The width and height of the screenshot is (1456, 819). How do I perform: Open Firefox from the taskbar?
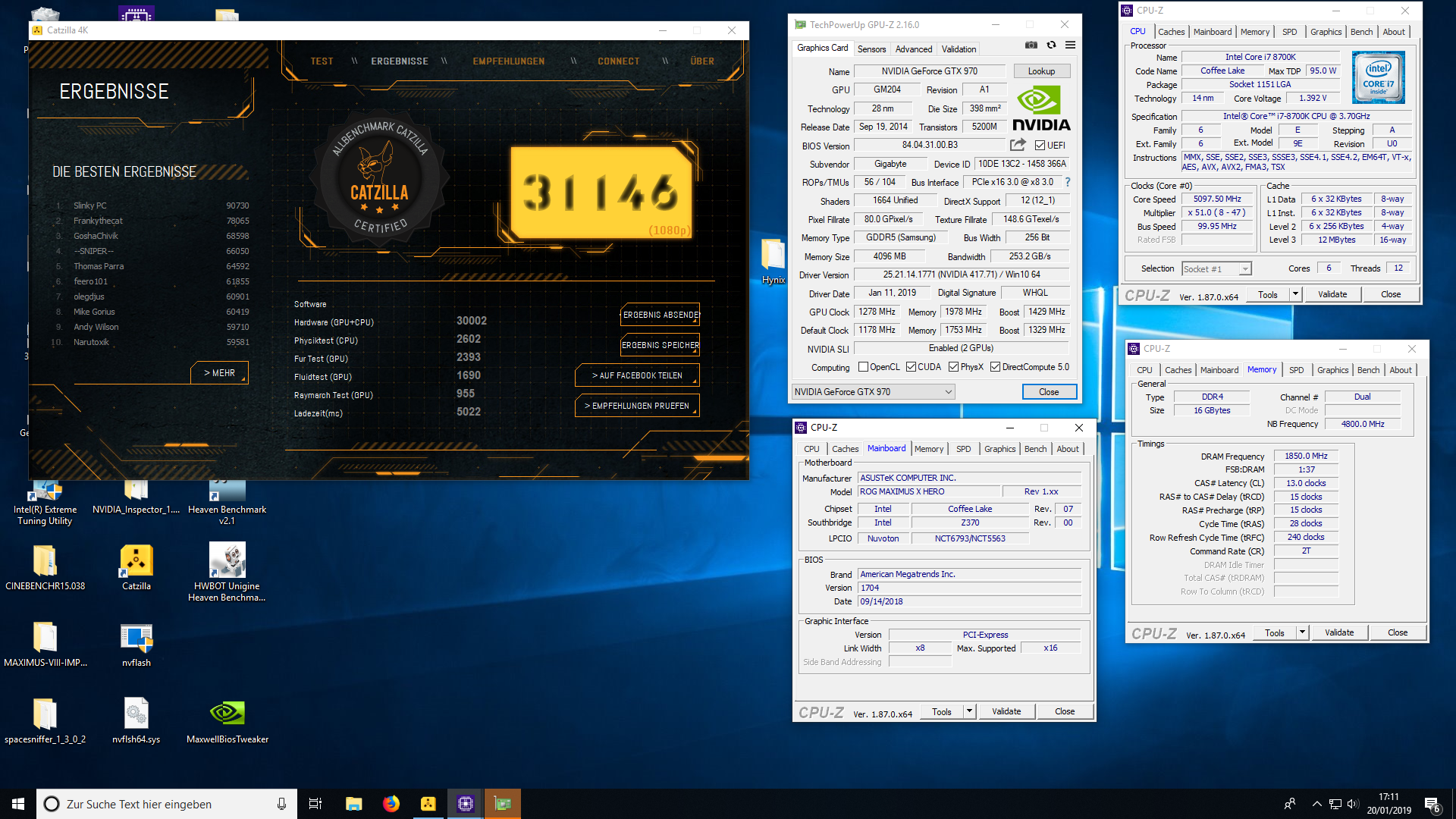(391, 804)
